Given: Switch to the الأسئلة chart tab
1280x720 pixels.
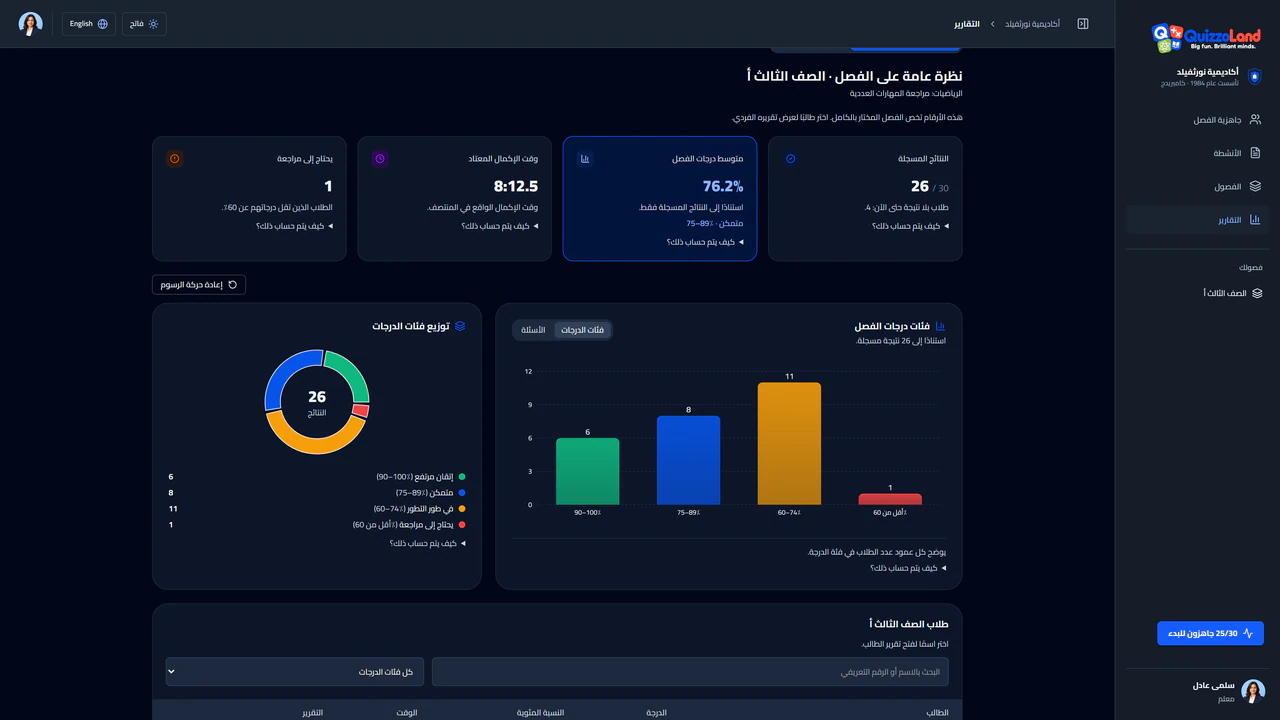Looking at the screenshot, I should point(534,330).
